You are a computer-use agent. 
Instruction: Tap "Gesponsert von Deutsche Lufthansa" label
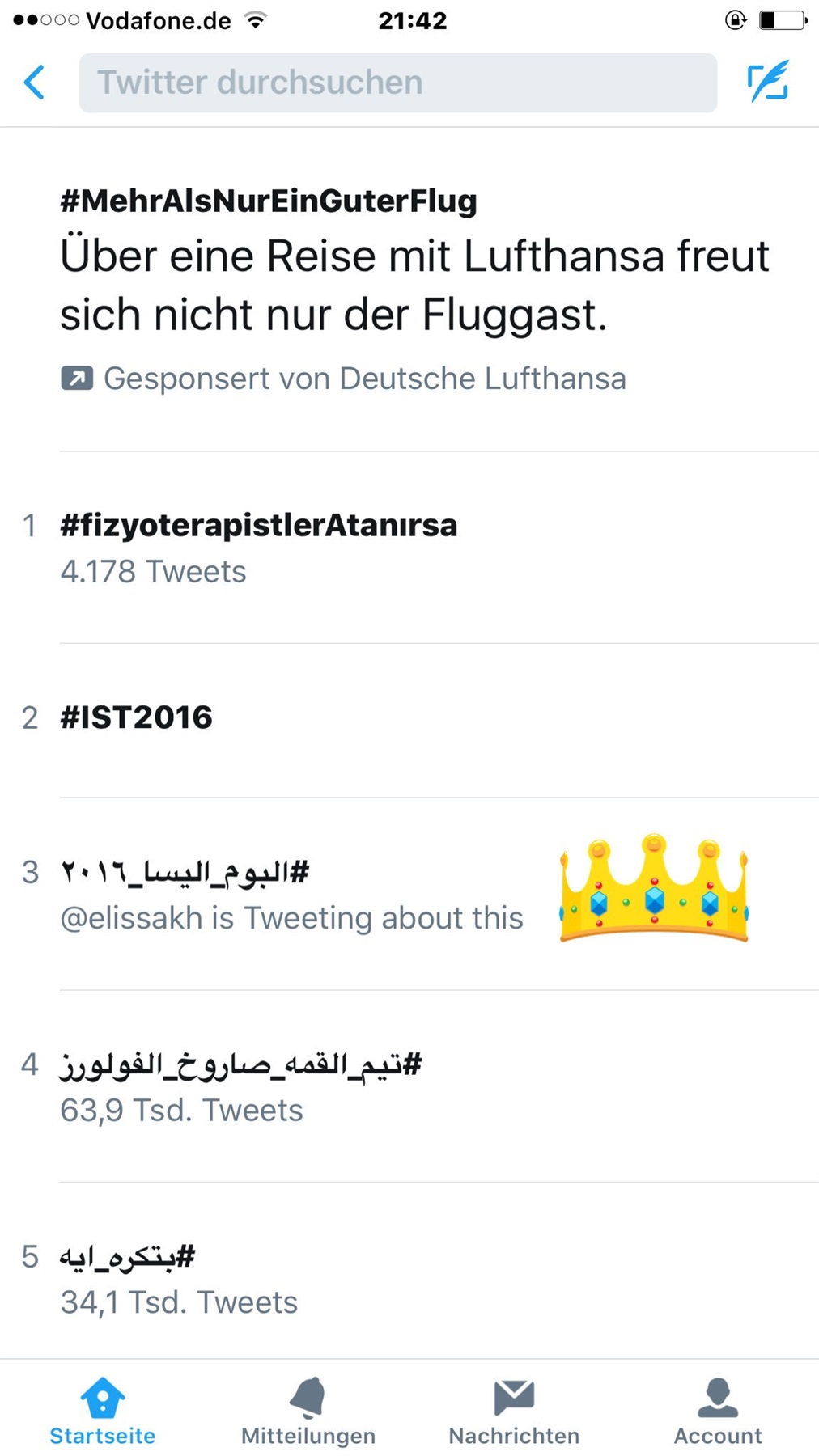coord(364,379)
